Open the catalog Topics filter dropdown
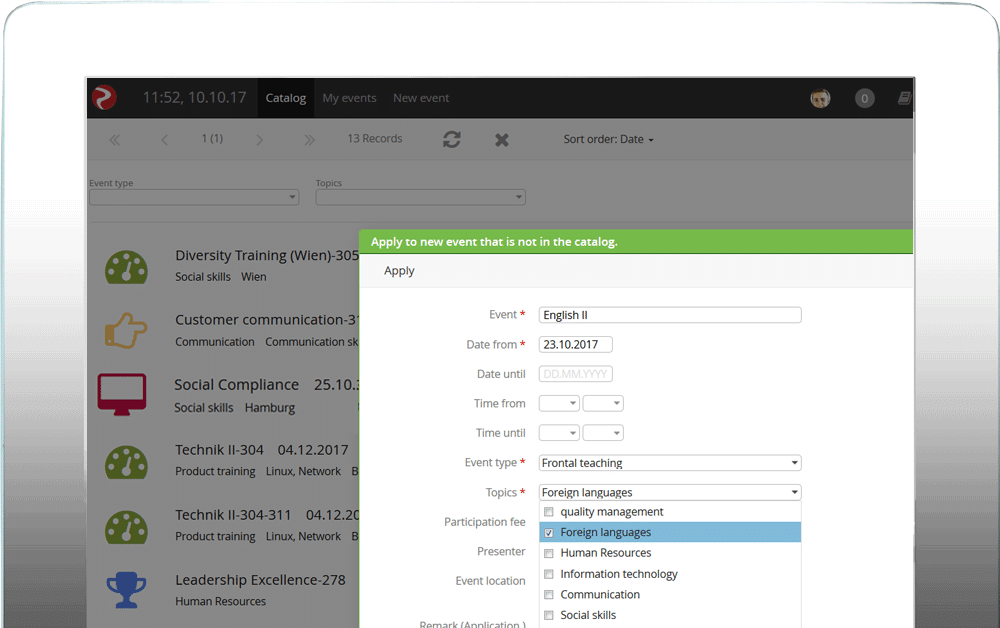The width and height of the screenshot is (1000, 628). tap(420, 197)
